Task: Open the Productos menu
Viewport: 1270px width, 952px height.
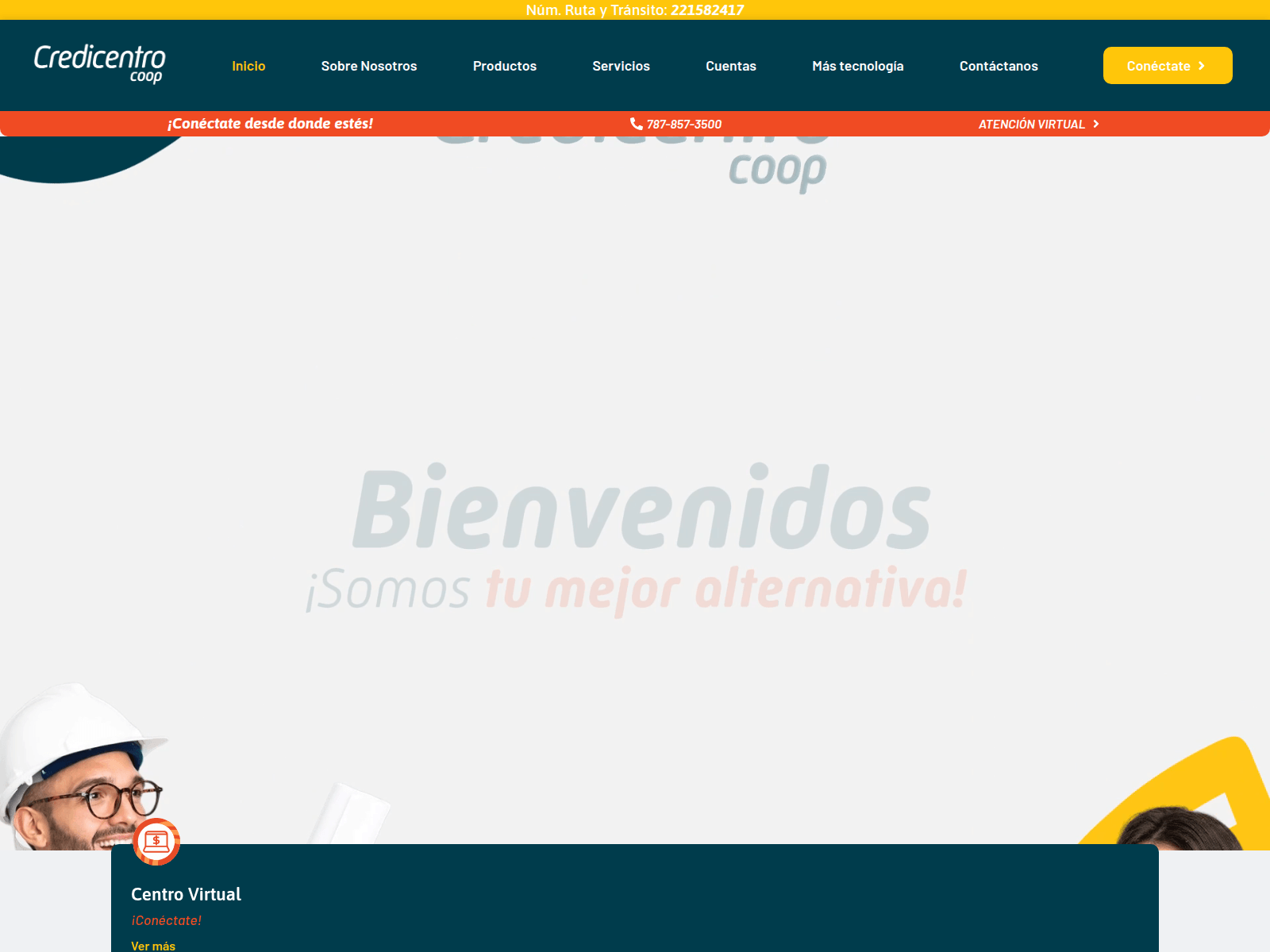Action: pyautogui.click(x=505, y=66)
